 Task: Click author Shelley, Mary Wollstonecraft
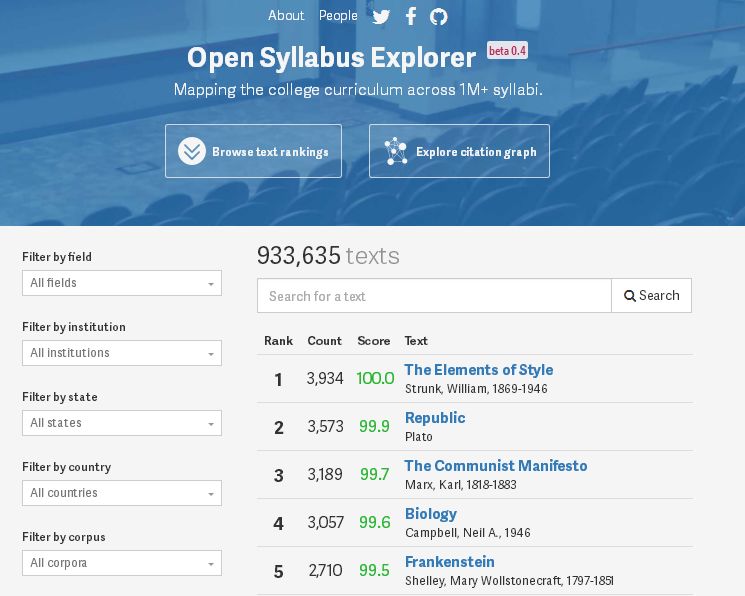(509, 581)
